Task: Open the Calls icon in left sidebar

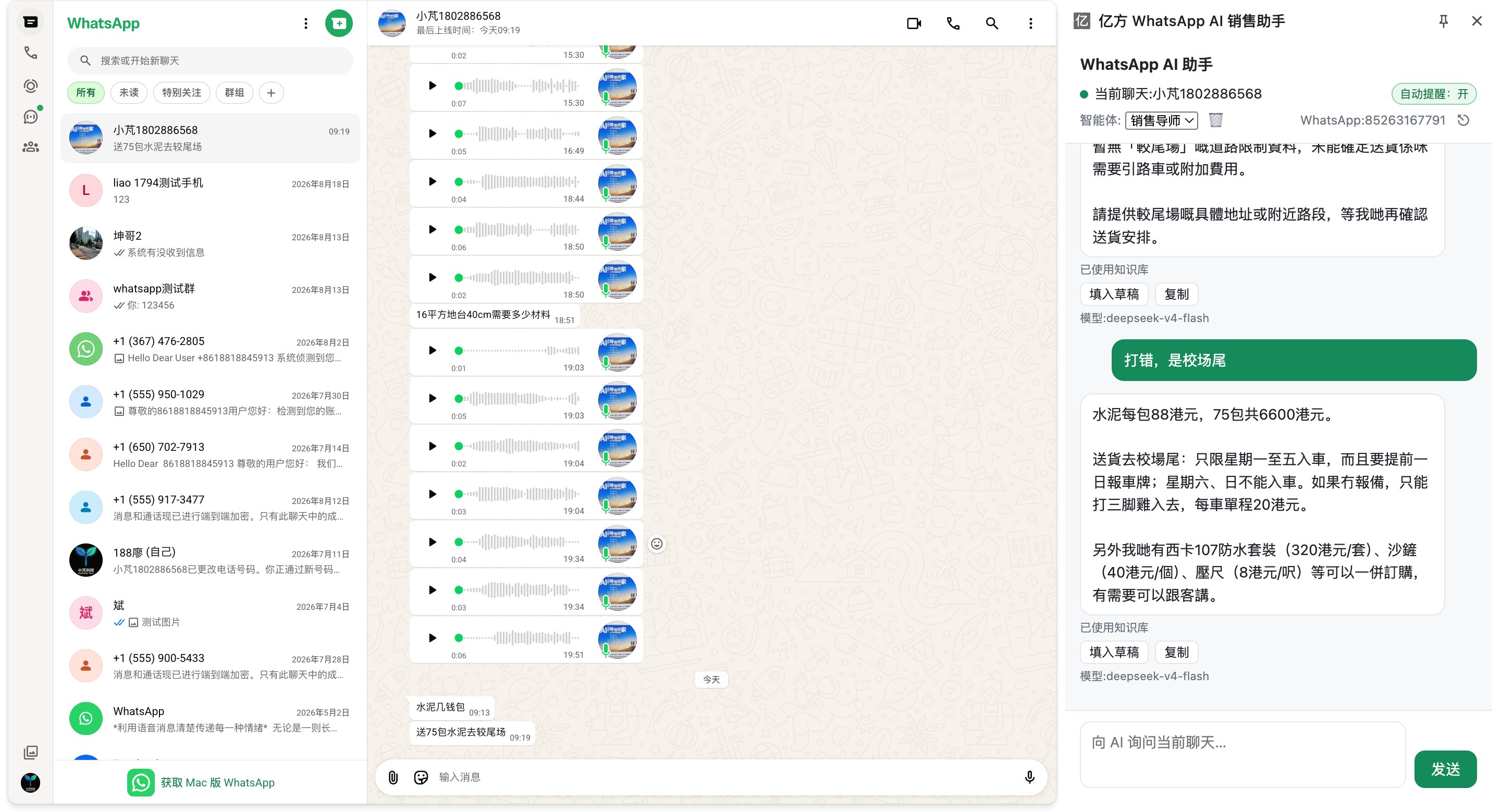Action: coord(30,53)
